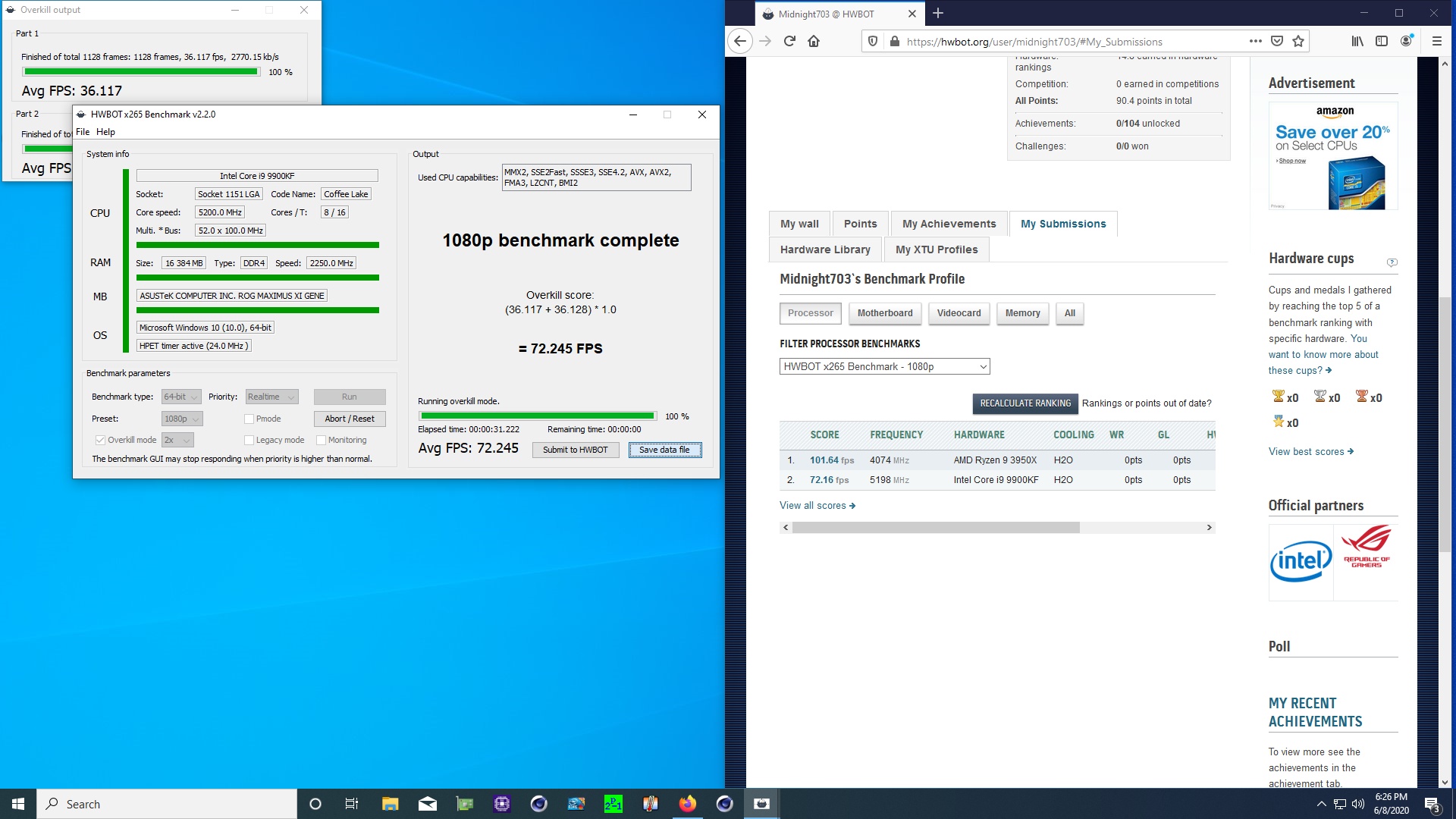Enable the Pmode checkbox
The image size is (1456, 819).
[249, 419]
